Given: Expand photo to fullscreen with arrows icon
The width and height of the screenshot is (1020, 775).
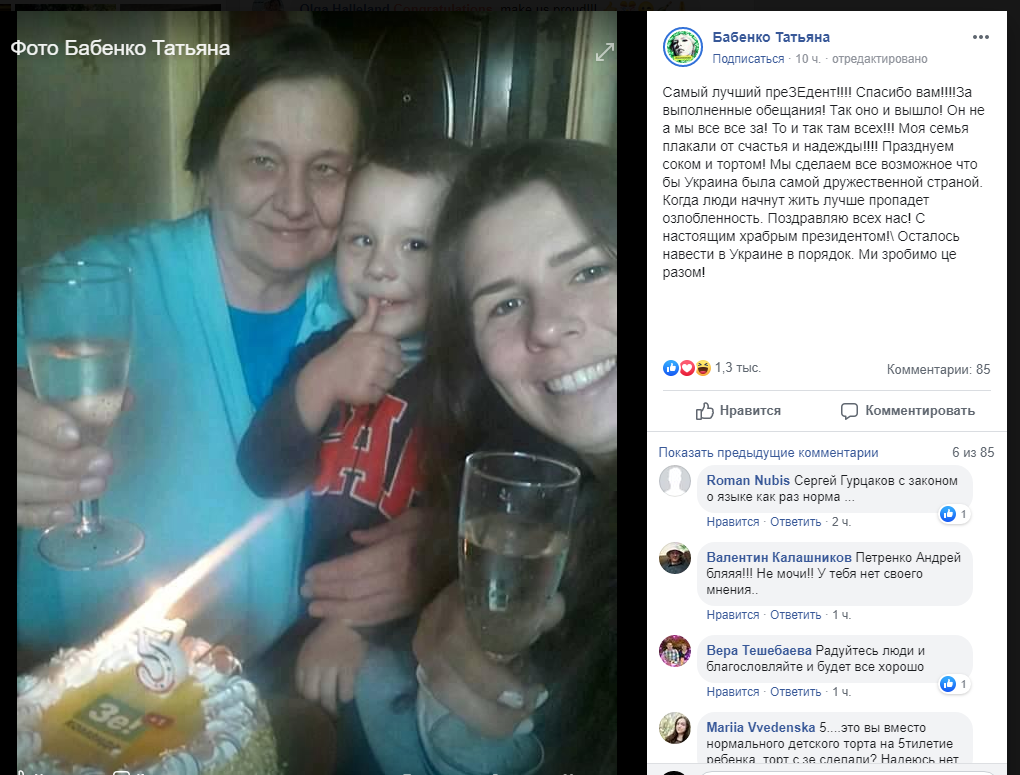Looking at the screenshot, I should pos(605,52).
